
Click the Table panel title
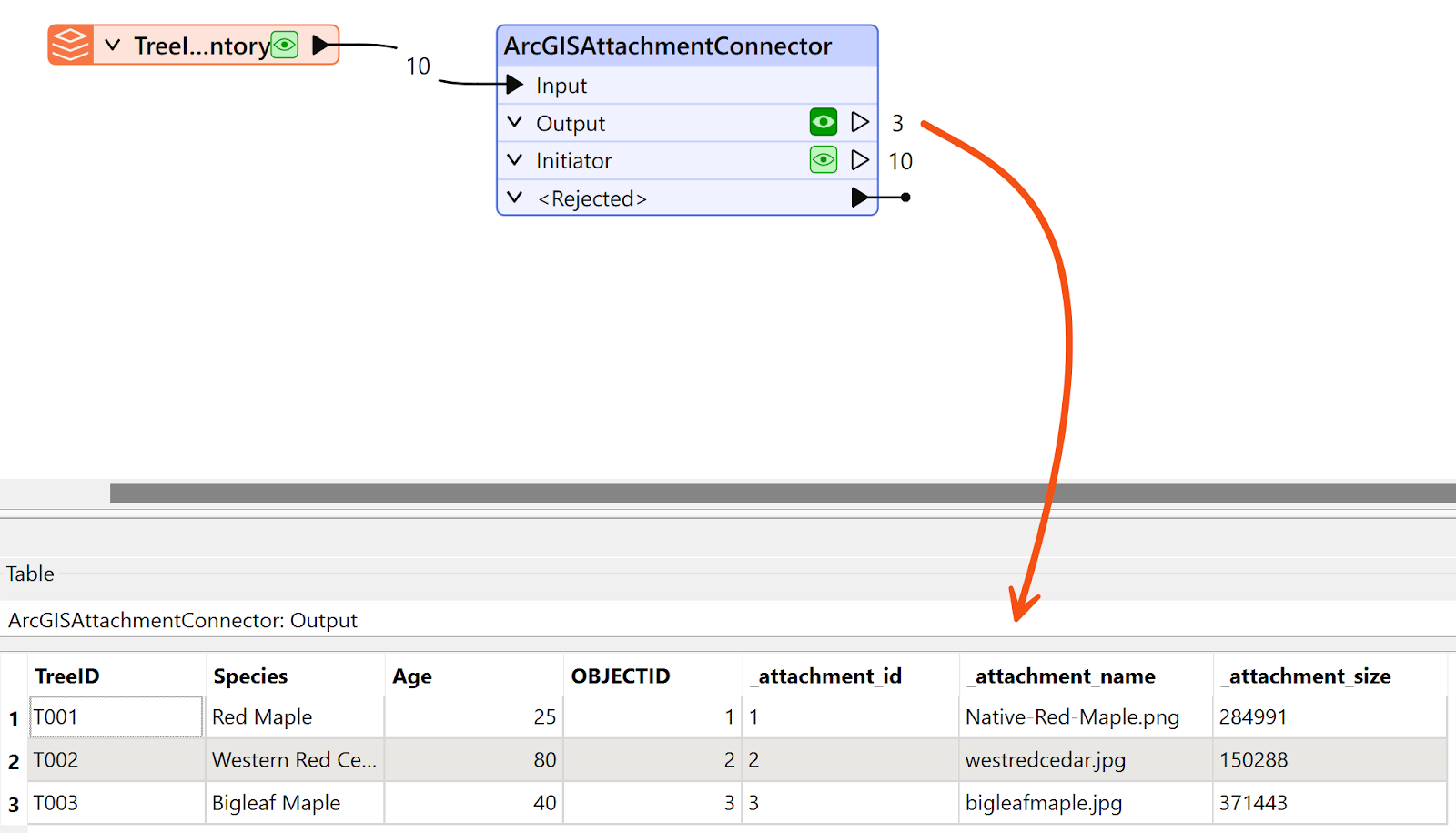point(30,574)
